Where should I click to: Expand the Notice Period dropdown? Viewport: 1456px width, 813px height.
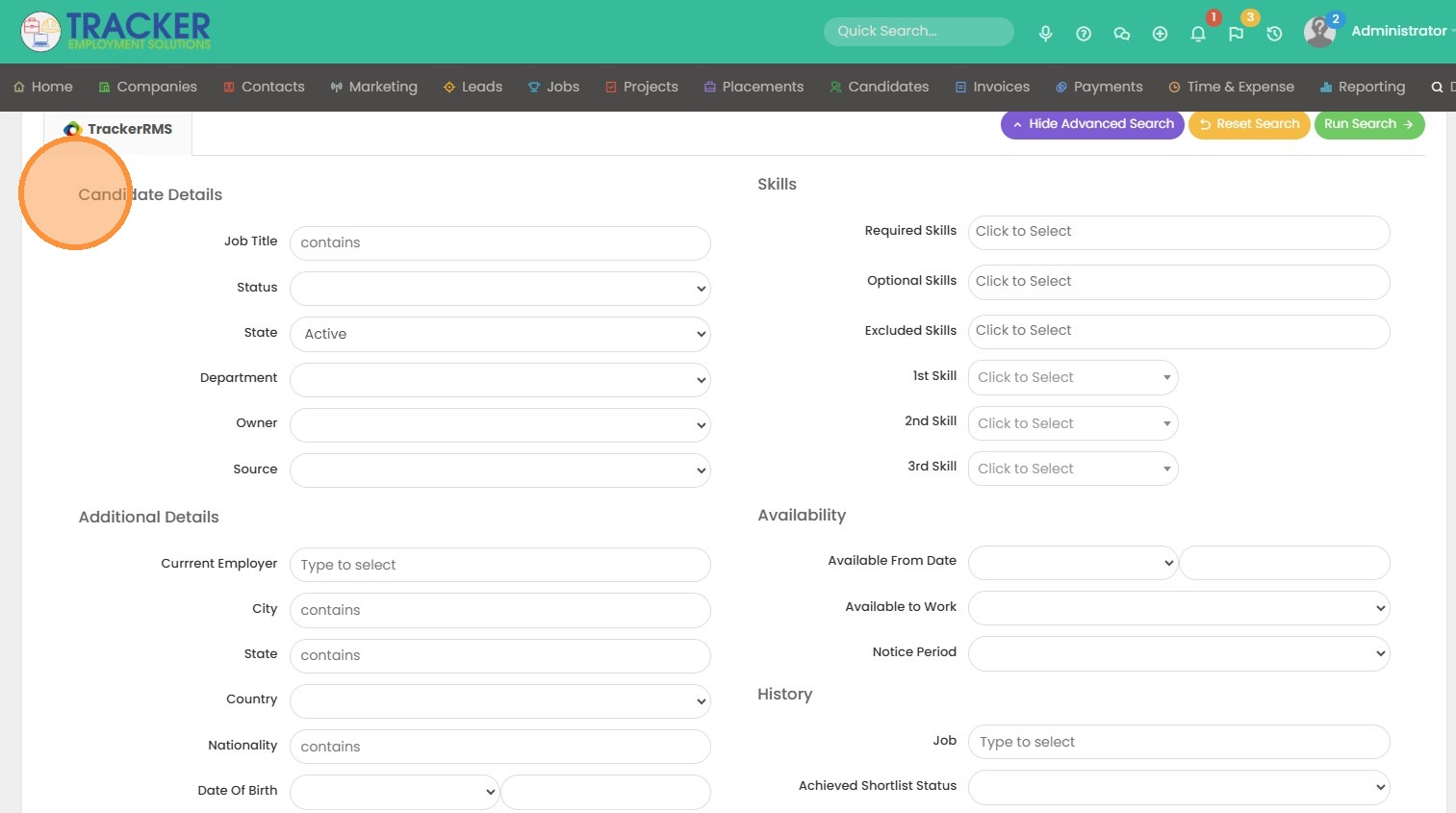tap(1179, 653)
